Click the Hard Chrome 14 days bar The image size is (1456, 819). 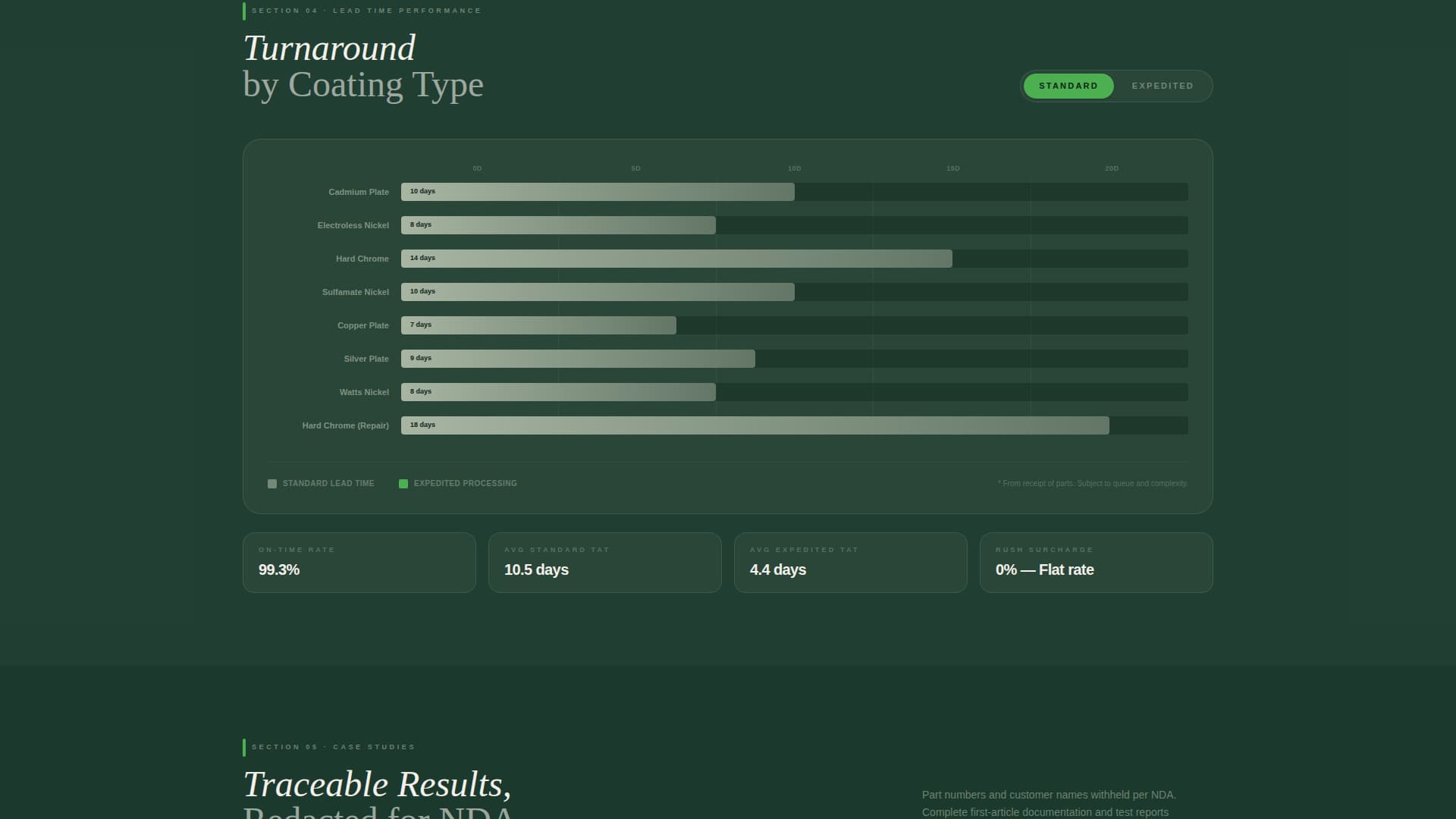point(676,259)
